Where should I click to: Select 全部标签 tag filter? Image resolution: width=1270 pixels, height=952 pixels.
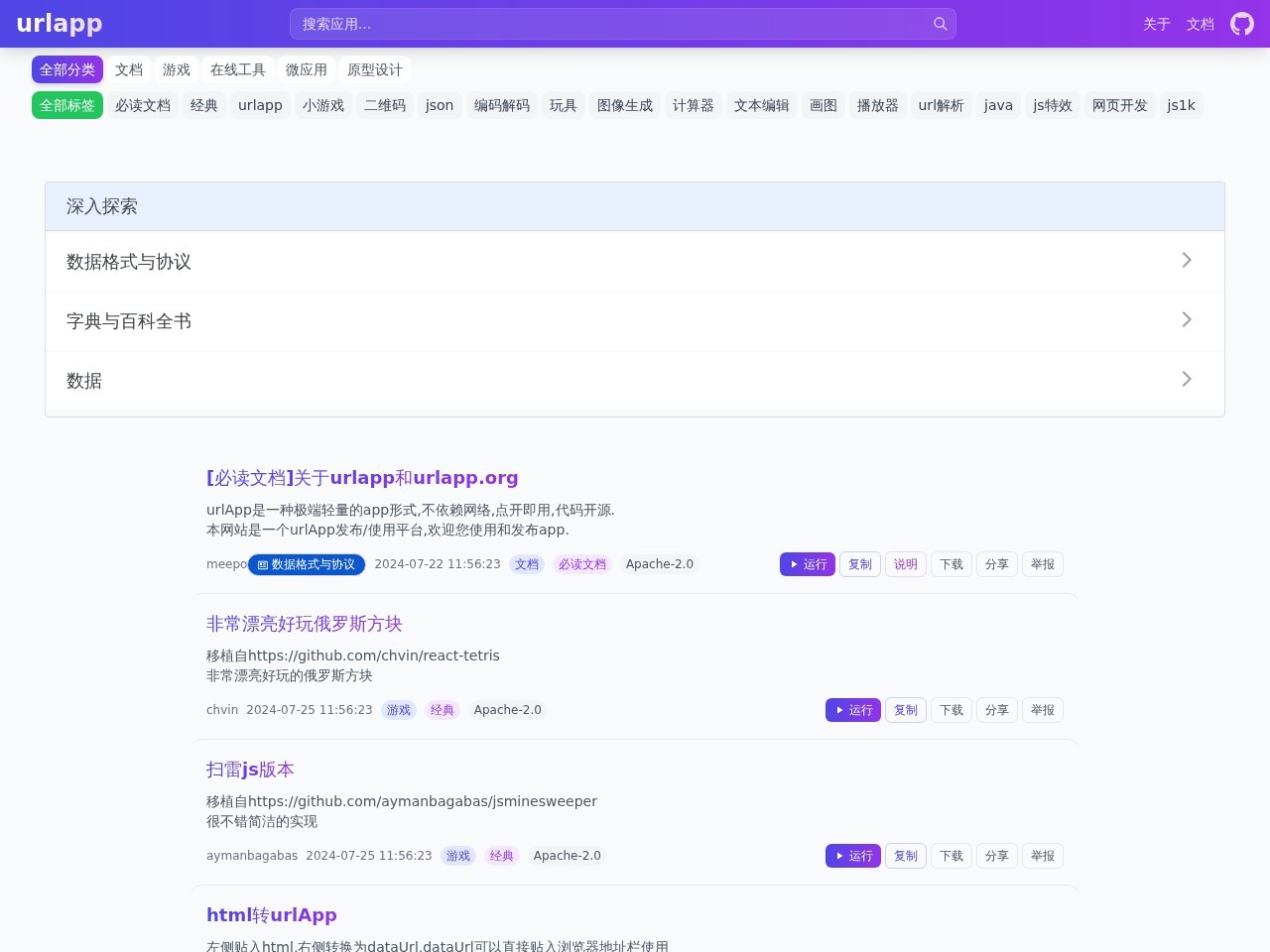(x=67, y=105)
